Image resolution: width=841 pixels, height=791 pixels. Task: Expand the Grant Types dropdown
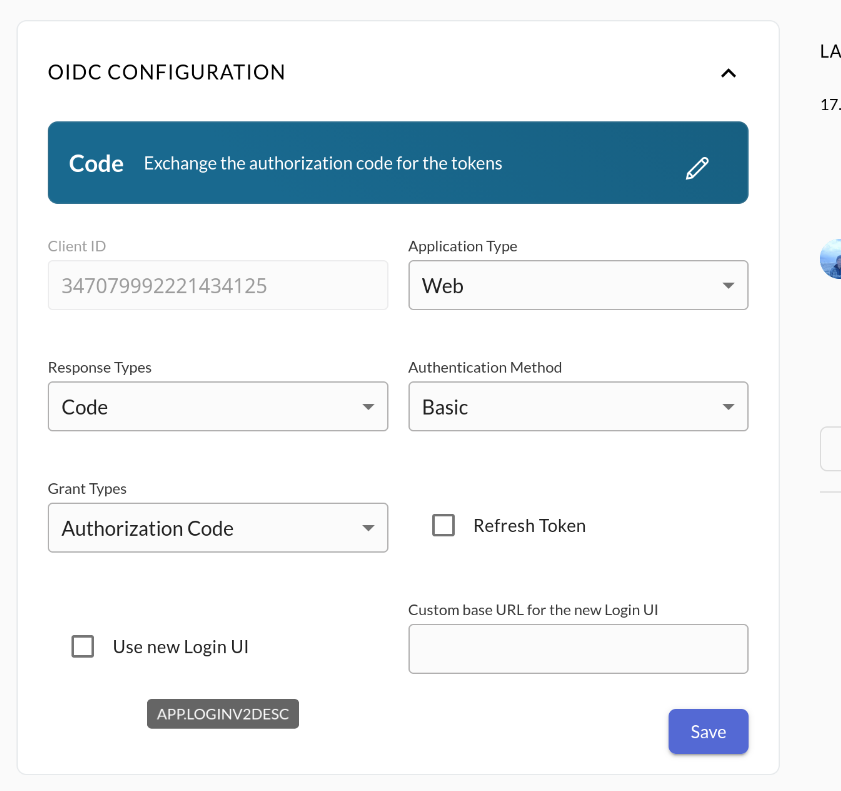(x=217, y=528)
